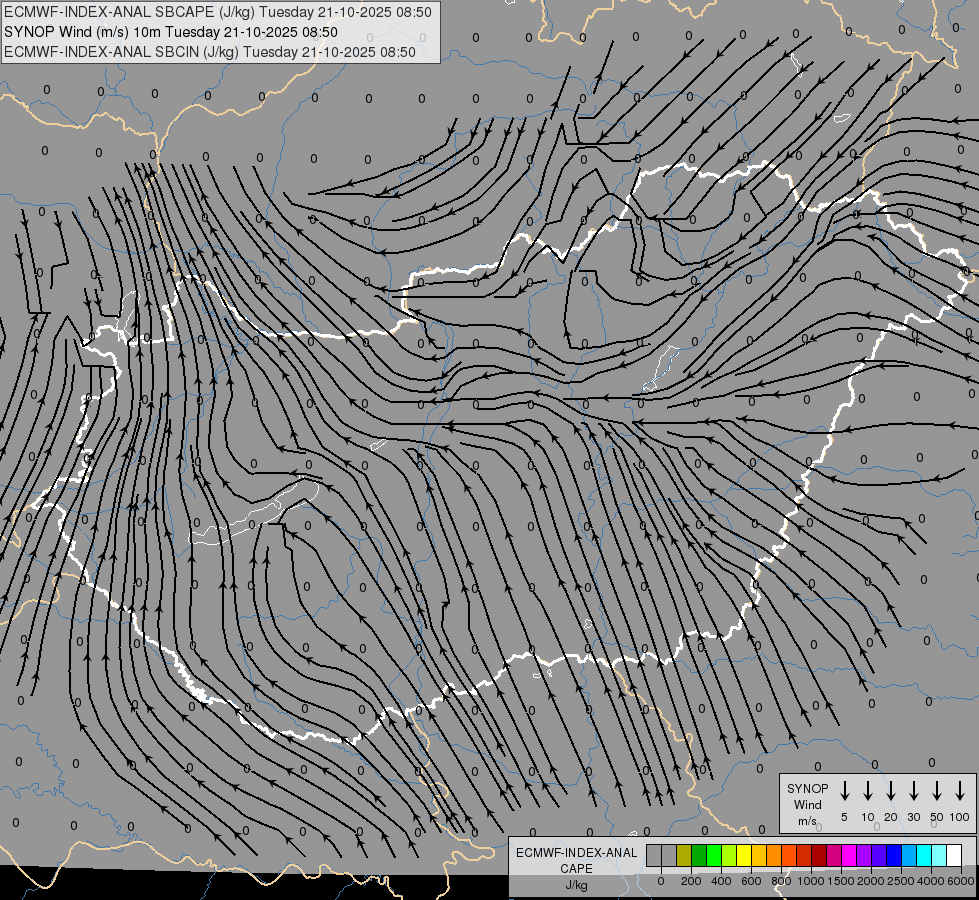Click the 1500 tick value on CAPE scale
The image size is (979, 900).
coord(841,881)
